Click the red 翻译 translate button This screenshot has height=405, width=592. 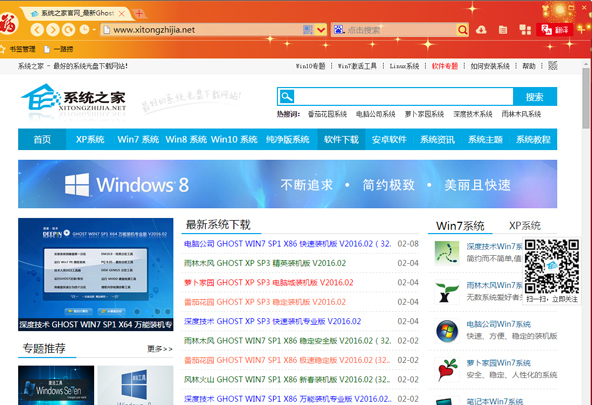point(555,29)
